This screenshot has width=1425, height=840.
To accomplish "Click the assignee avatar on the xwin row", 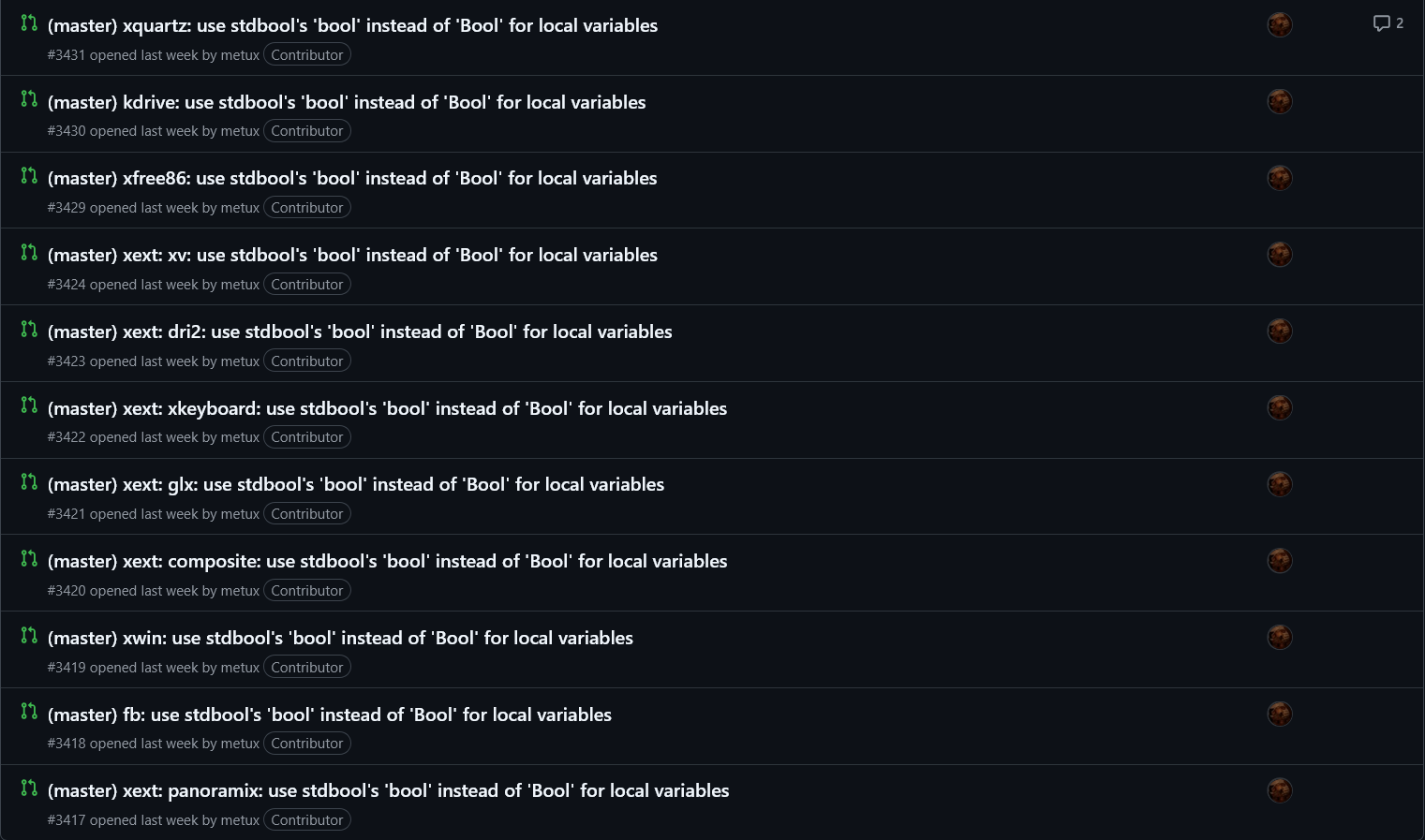I will coord(1280,638).
